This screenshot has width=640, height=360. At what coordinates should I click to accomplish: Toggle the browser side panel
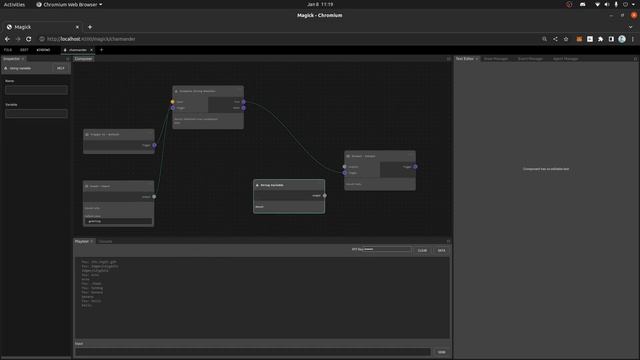point(611,39)
